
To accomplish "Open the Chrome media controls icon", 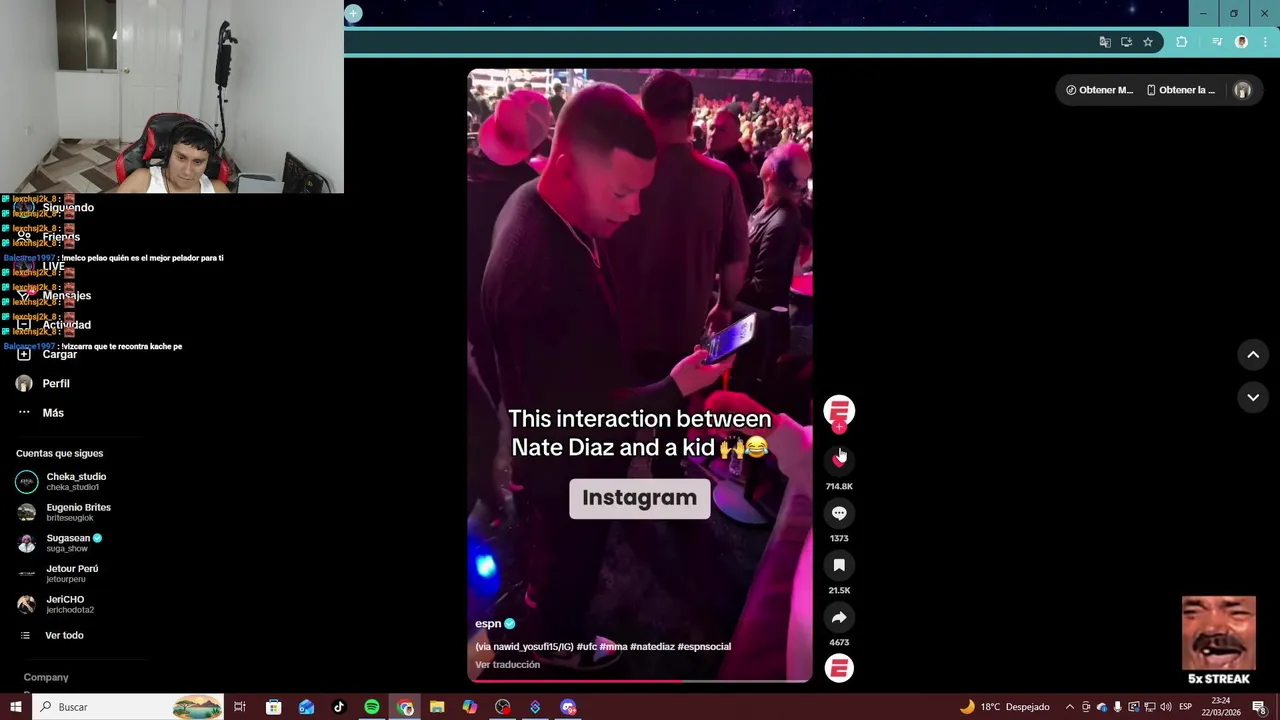I will pos(1217,42).
